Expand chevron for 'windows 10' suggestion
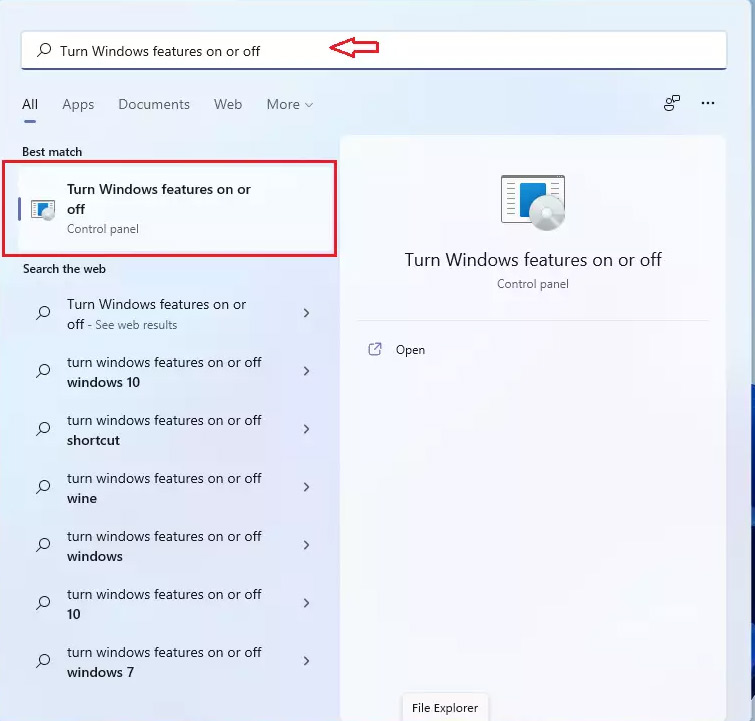This screenshot has width=755, height=721. [306, 371]
